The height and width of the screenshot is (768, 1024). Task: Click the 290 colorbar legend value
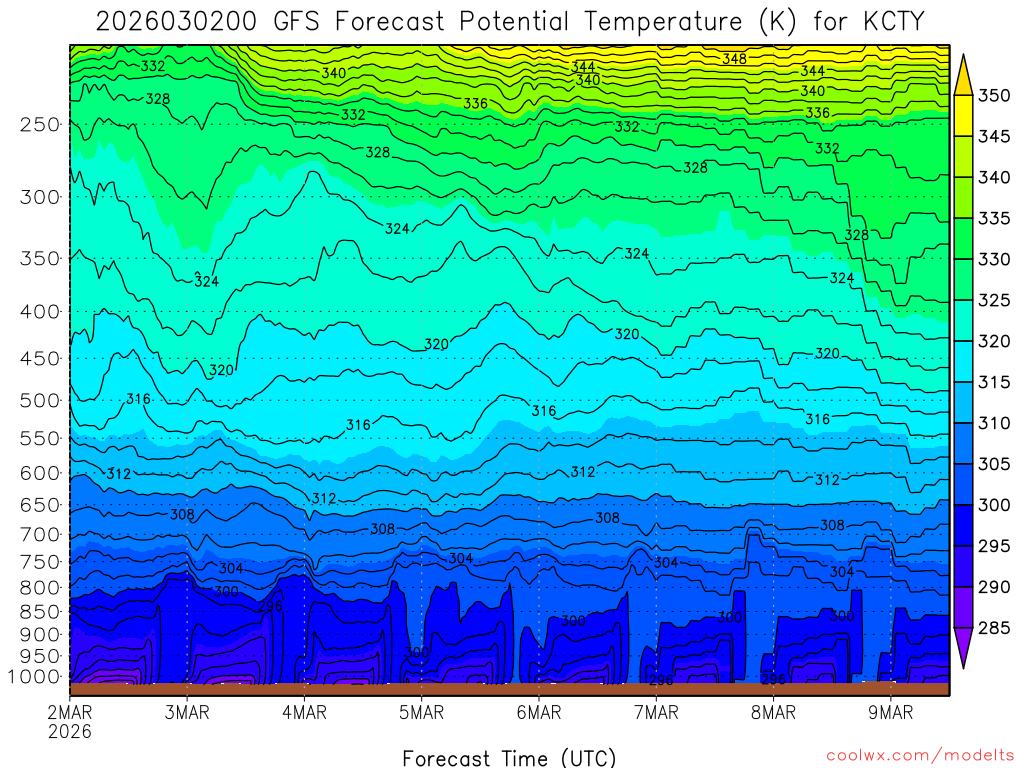994,588
